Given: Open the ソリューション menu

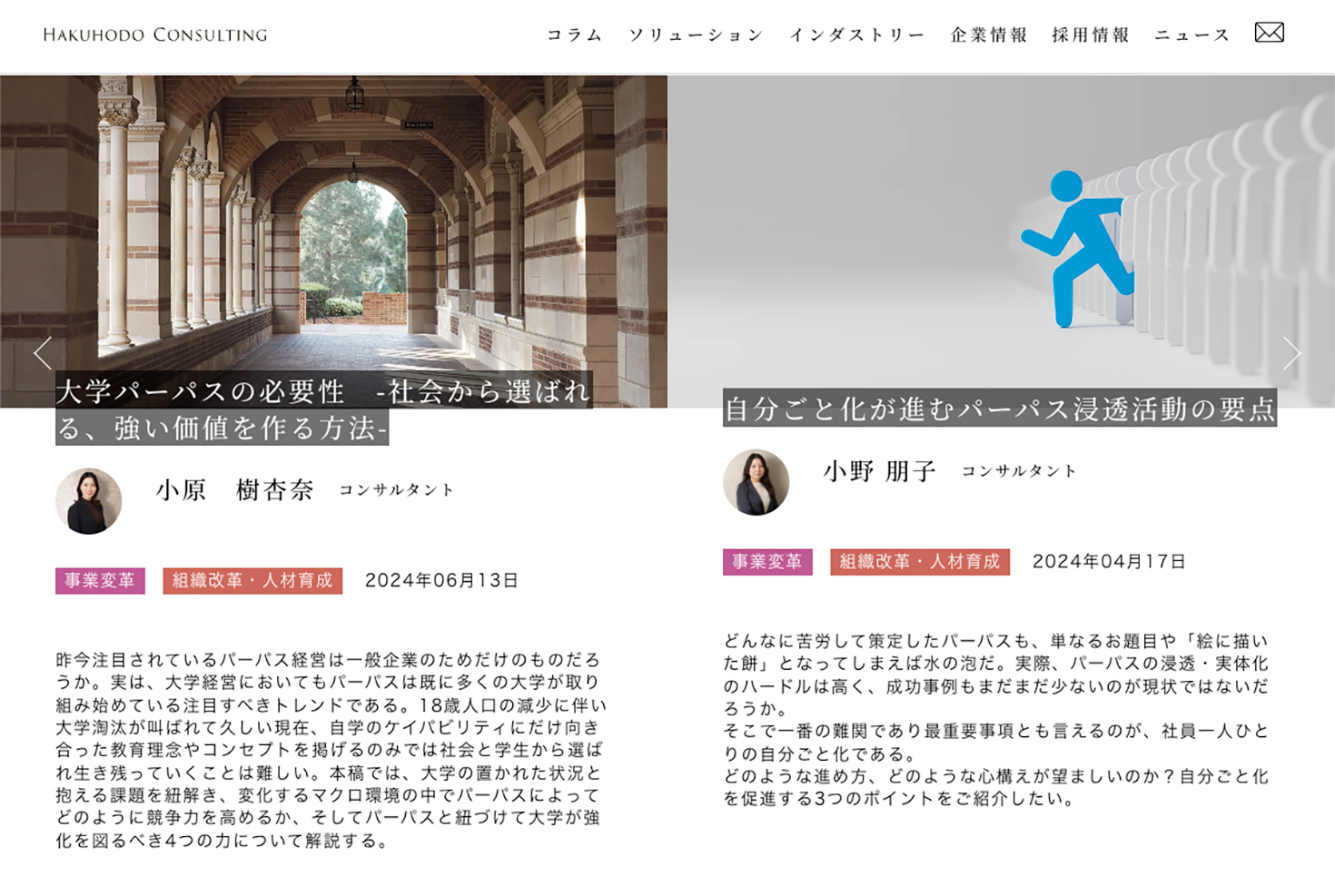Looking at the screenshot, I should [x=696, y=35].
